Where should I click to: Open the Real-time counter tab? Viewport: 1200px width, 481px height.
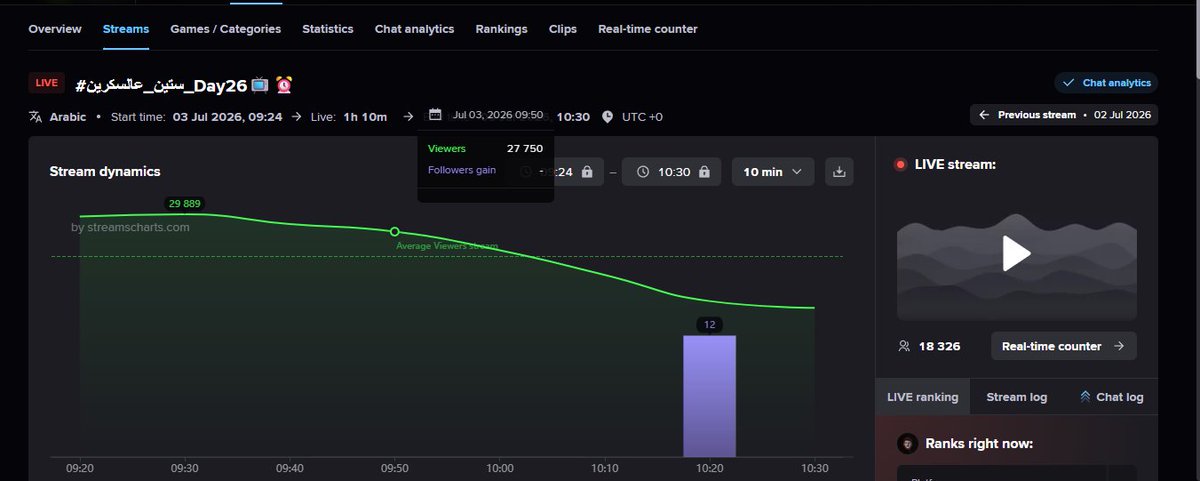point(648,29)
